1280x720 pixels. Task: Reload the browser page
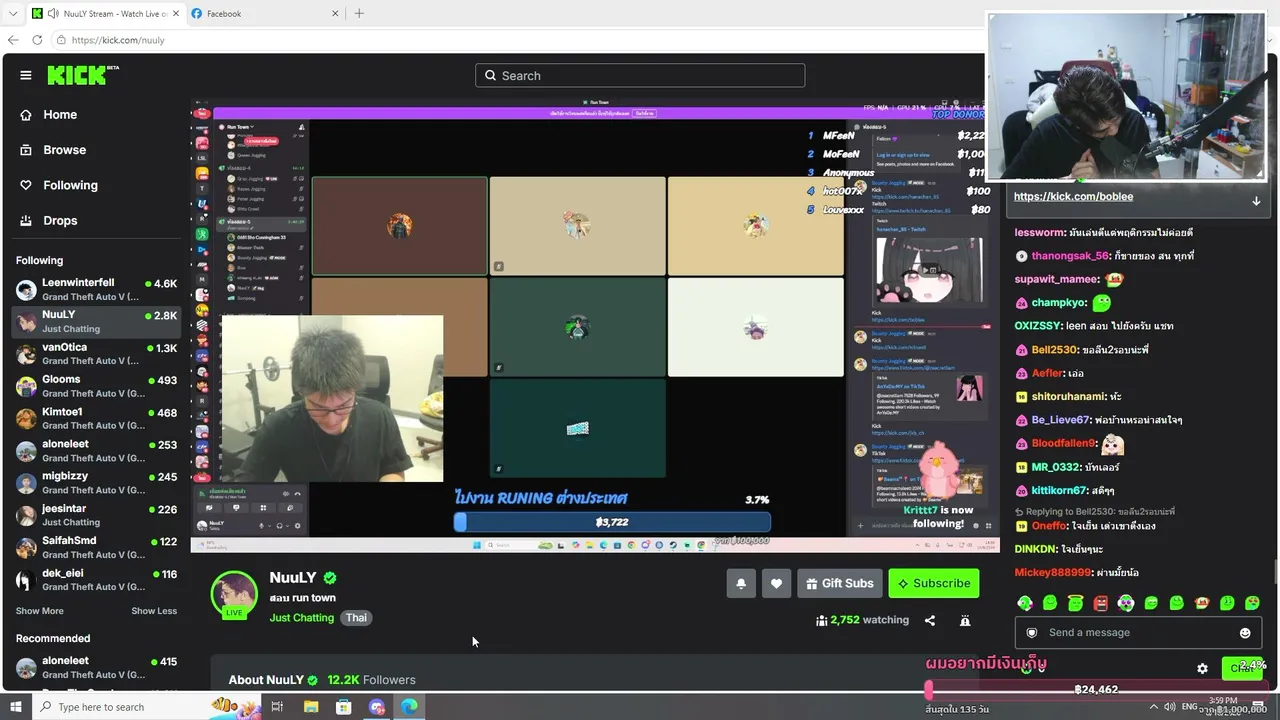point(37,40)
